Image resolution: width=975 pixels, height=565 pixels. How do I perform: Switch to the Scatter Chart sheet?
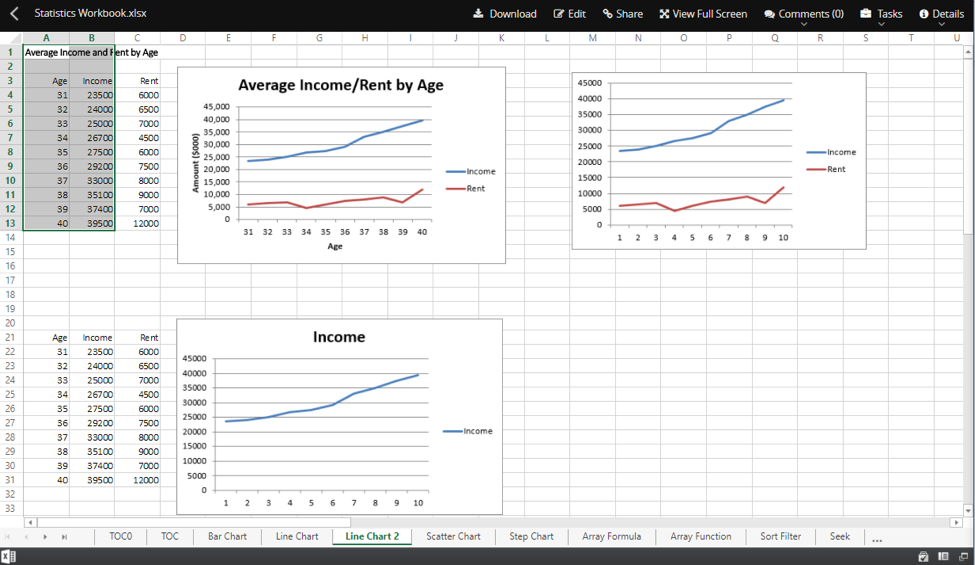pos(453,536)
